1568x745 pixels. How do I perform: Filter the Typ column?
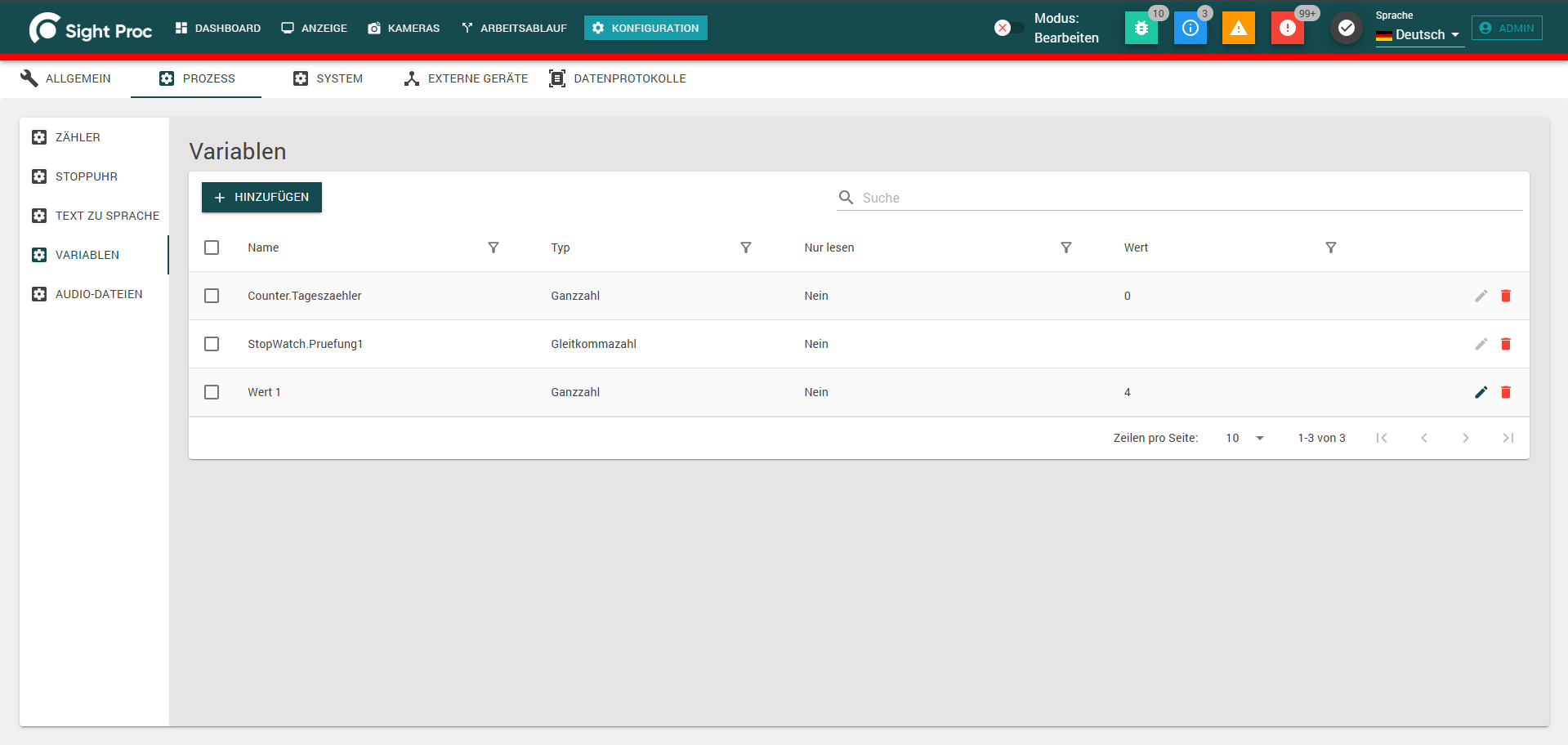click(746, 248)
